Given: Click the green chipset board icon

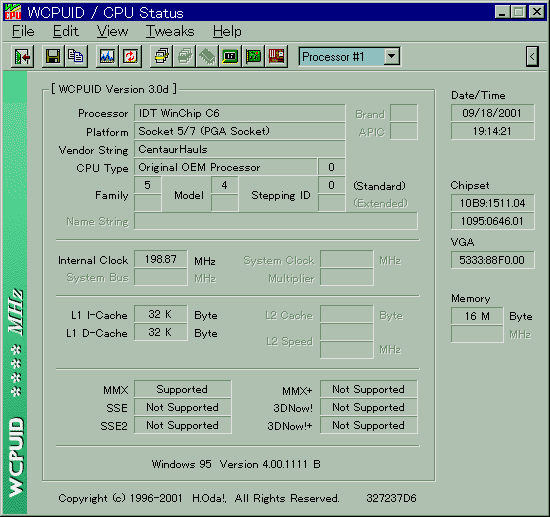Looking at the screenshot, I should 230,56.
